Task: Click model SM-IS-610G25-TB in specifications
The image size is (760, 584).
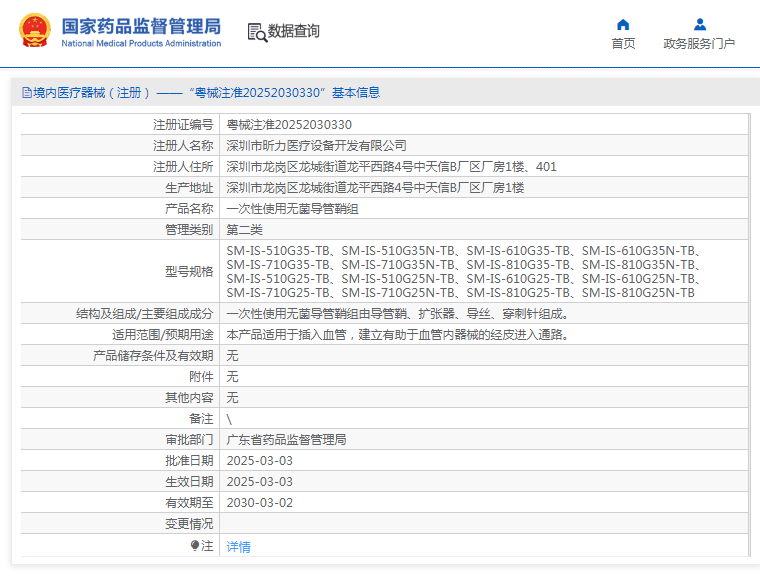Action: [518, 279]
